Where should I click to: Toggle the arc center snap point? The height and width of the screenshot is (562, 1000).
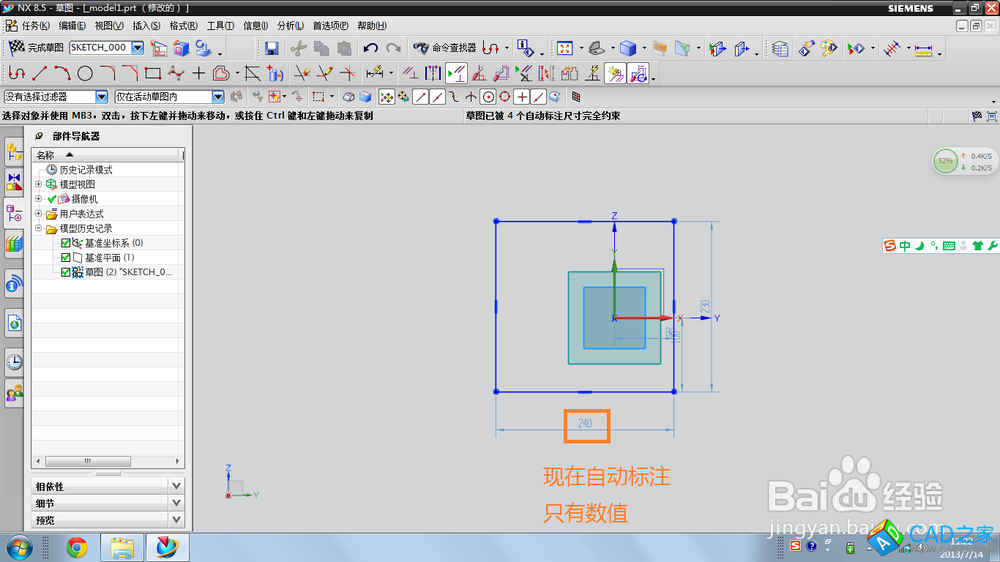[x=488, y=97]
